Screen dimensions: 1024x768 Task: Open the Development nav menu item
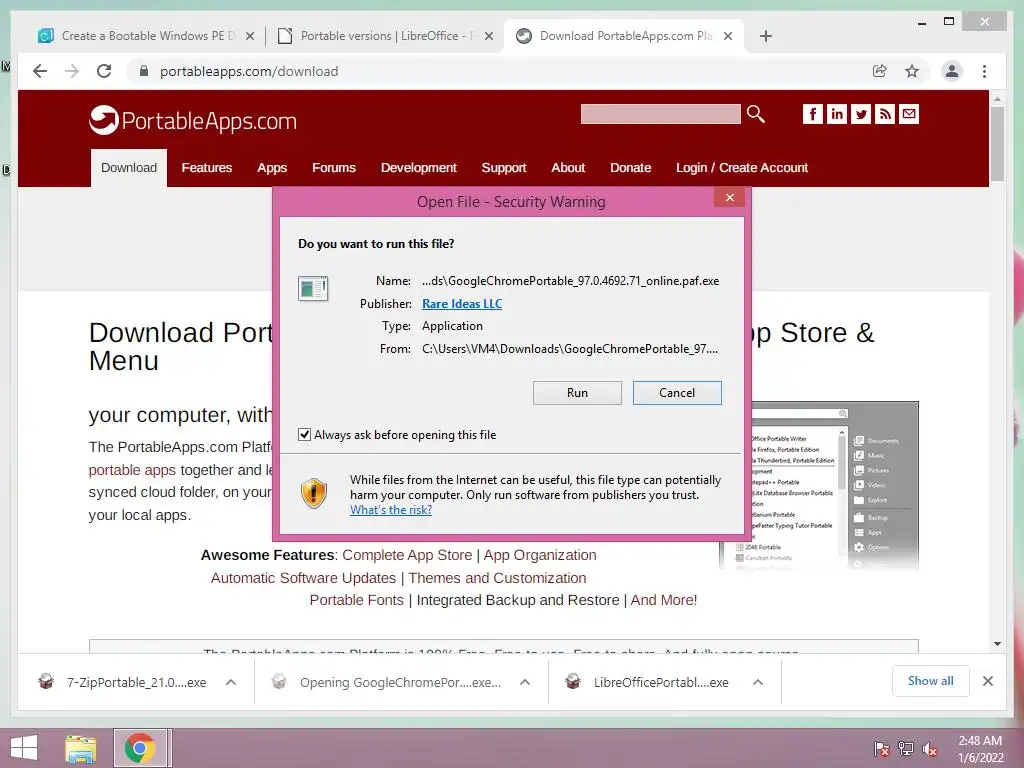click(x=419, y=168)
